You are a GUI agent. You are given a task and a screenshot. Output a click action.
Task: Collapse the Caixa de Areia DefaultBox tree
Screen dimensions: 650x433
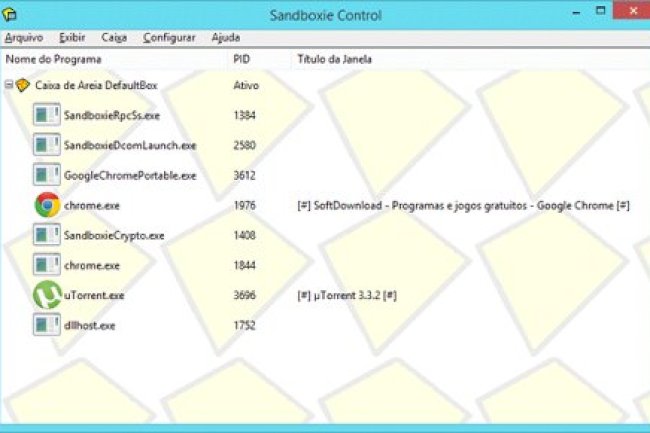click(9, 86)
